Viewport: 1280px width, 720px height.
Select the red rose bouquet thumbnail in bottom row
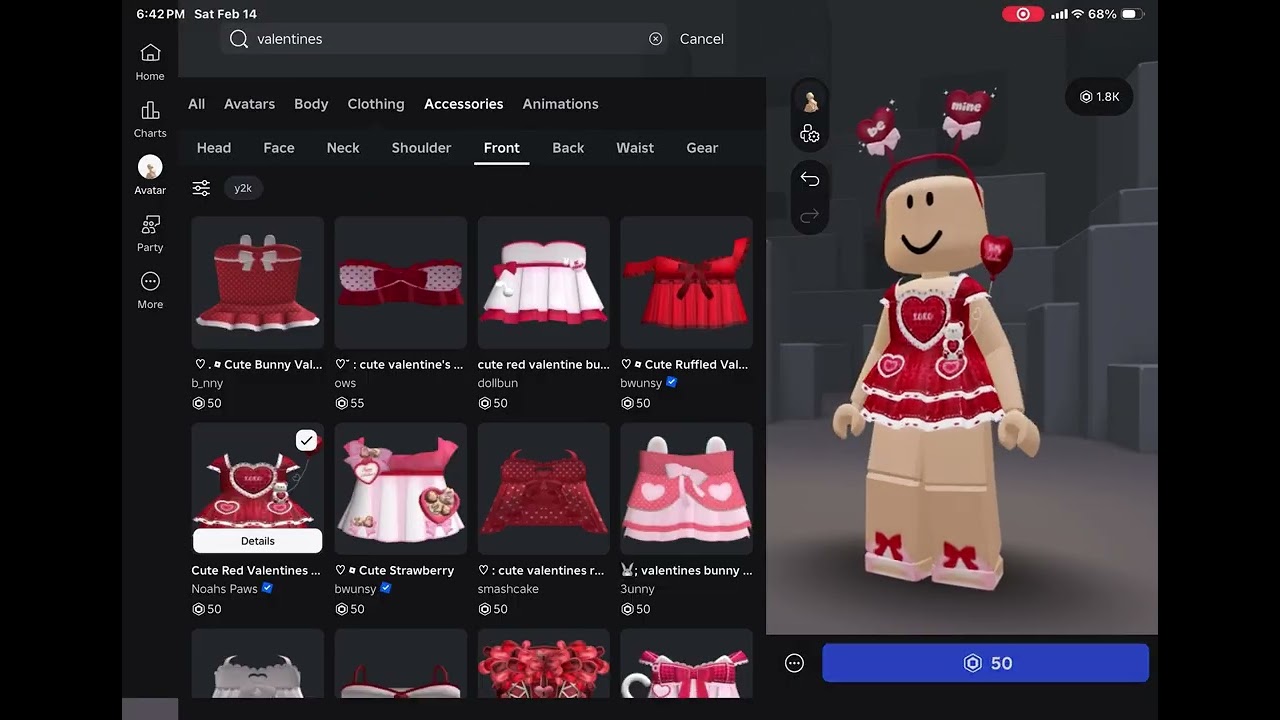click(x=544, y=663)
